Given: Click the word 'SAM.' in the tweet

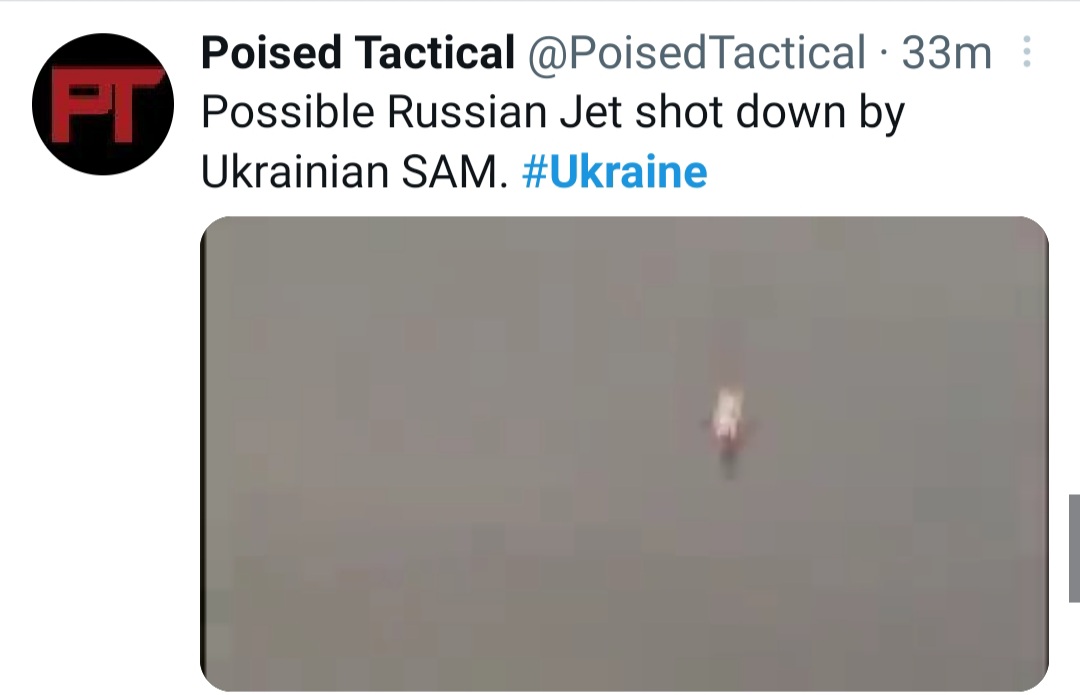Looking at the screenshot, I should pyautogui.click(x=454, y=172).
